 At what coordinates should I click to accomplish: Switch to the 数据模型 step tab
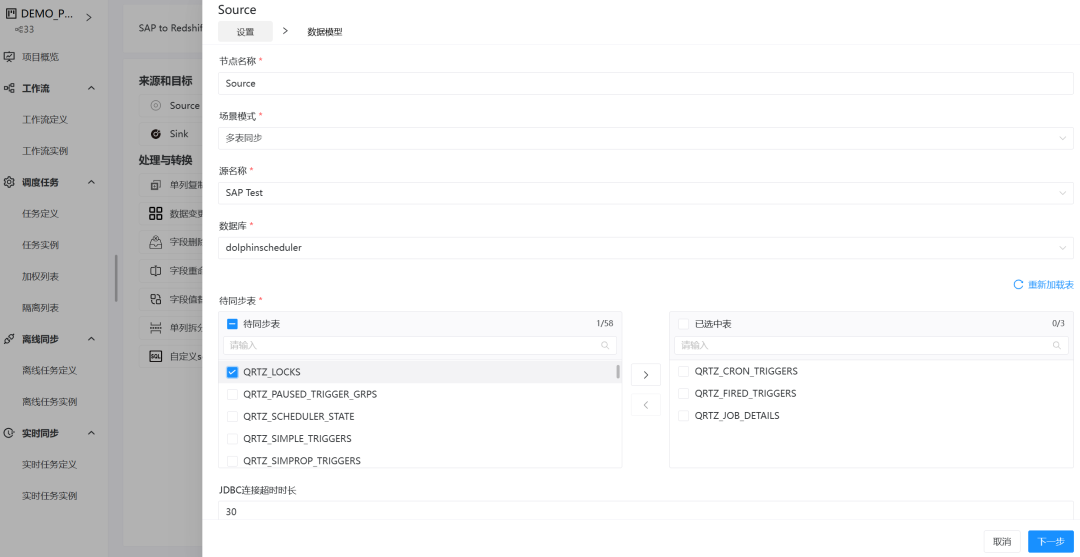pyautogui.click(x=325, y=32)
